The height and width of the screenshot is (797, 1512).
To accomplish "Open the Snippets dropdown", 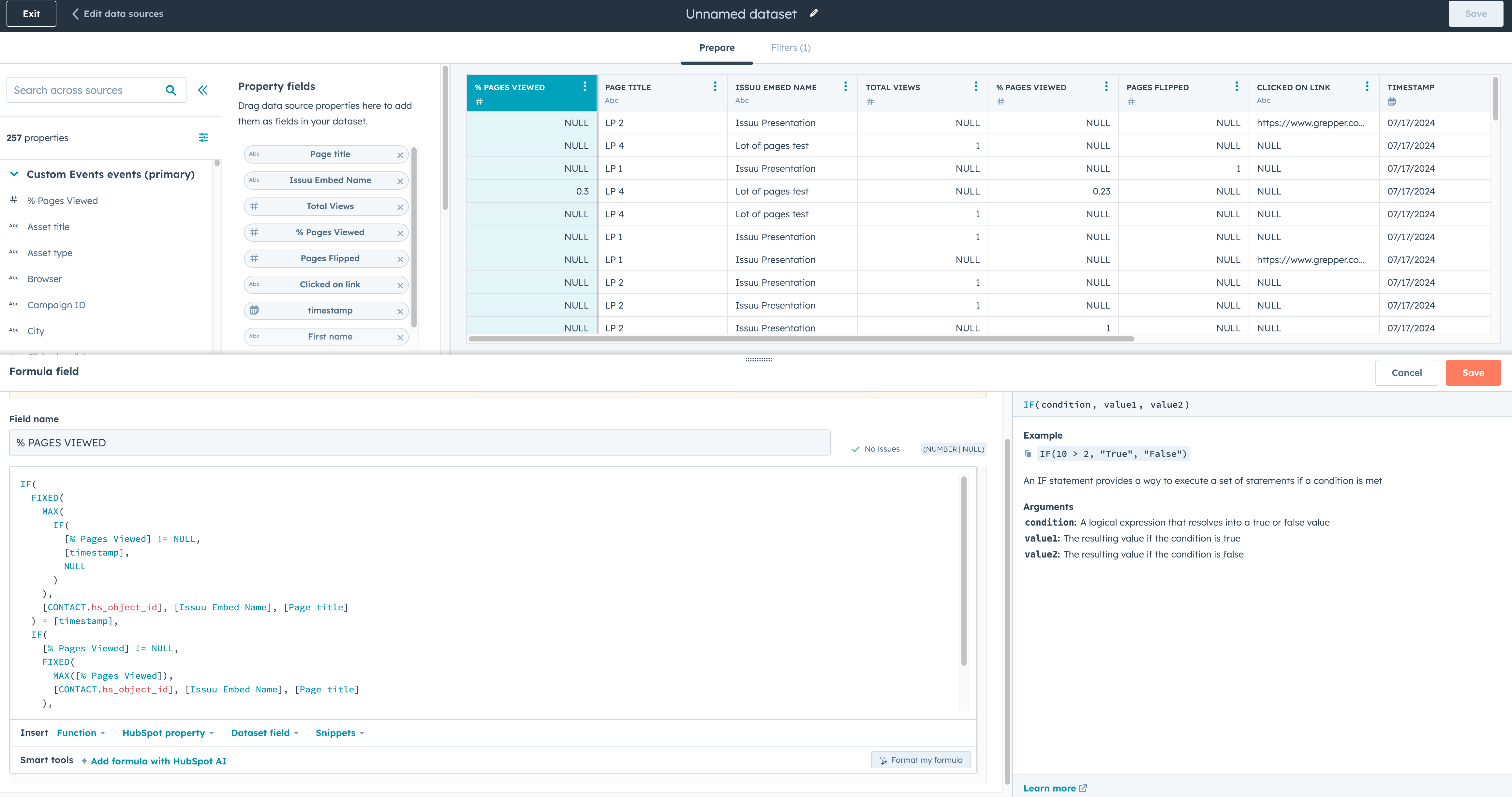I will (340, 732).
